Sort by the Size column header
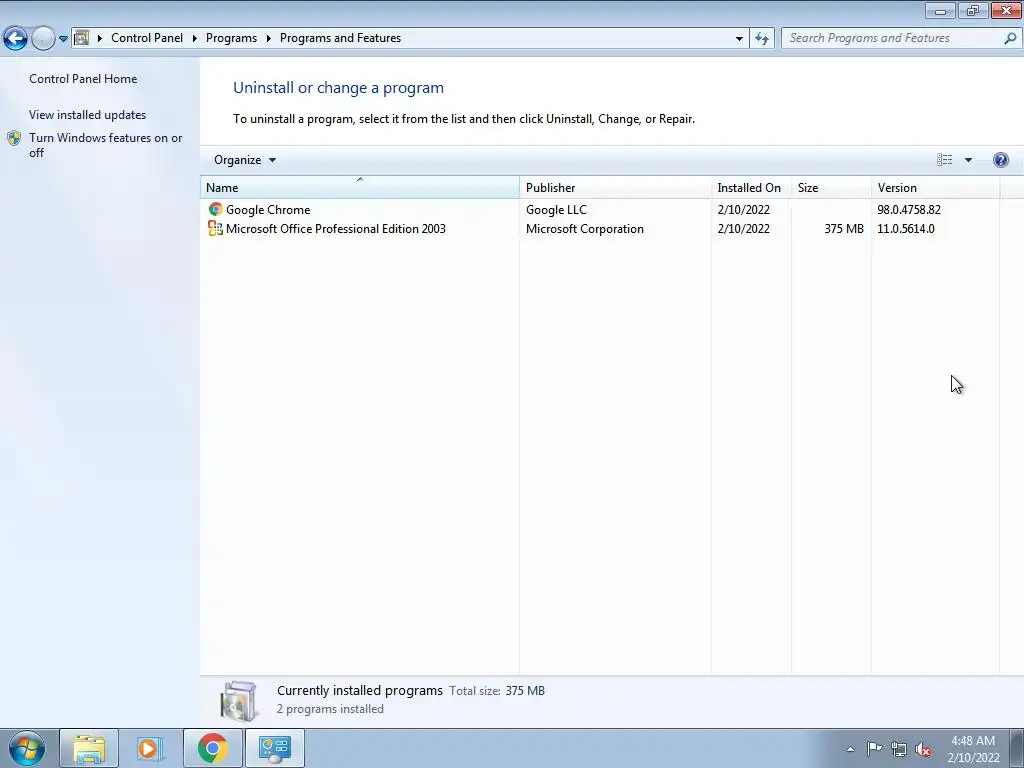The image size is (1024, 768). coord(831,187)
